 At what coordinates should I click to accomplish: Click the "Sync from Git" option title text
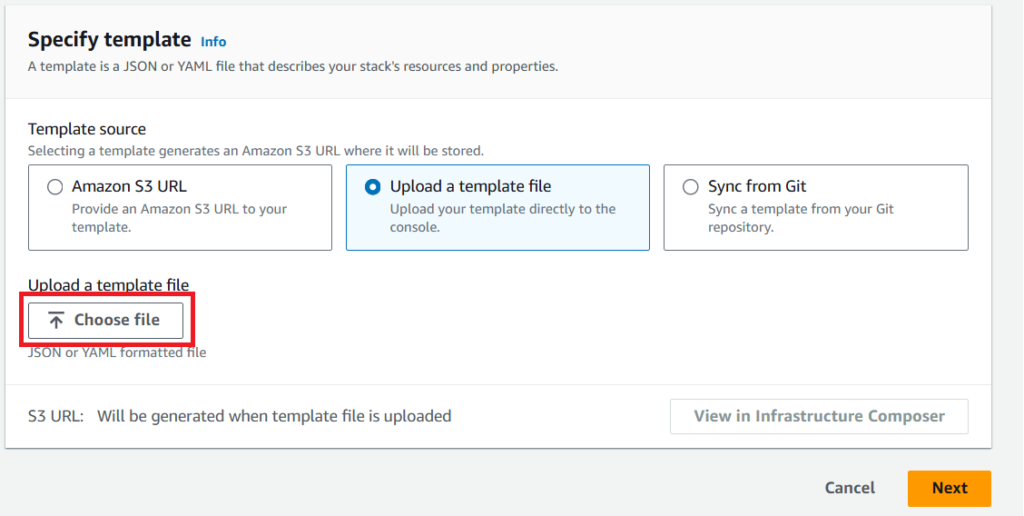click(757, 186)
